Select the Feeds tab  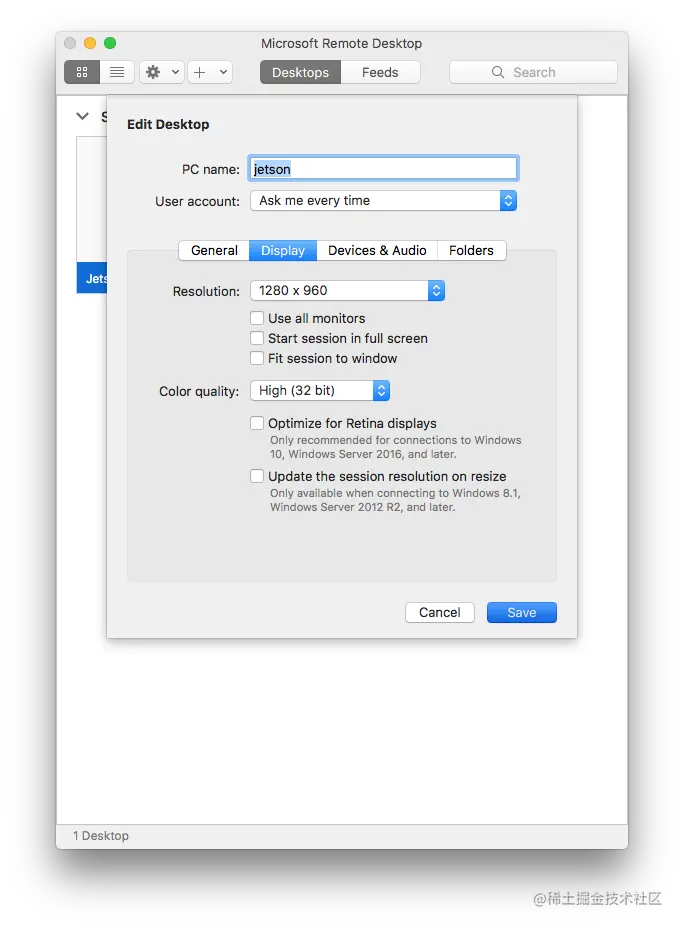click(380, 72)
